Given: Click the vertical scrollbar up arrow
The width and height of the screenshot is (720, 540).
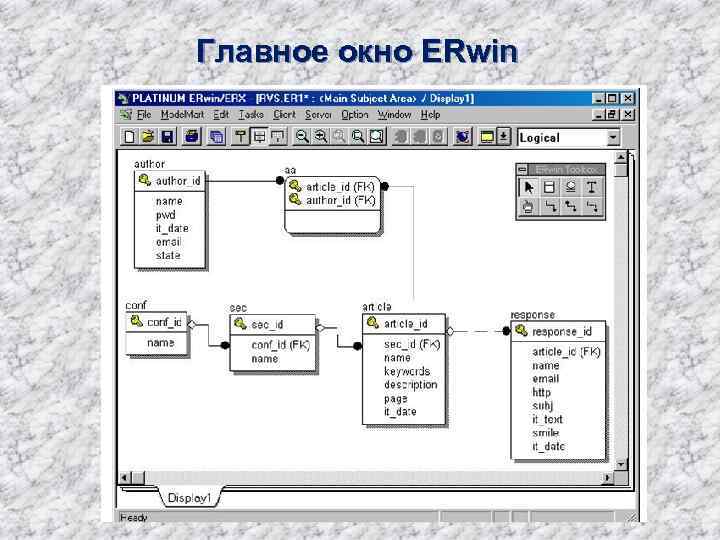Looking at the screenshot, I should [x=621, y=158].
